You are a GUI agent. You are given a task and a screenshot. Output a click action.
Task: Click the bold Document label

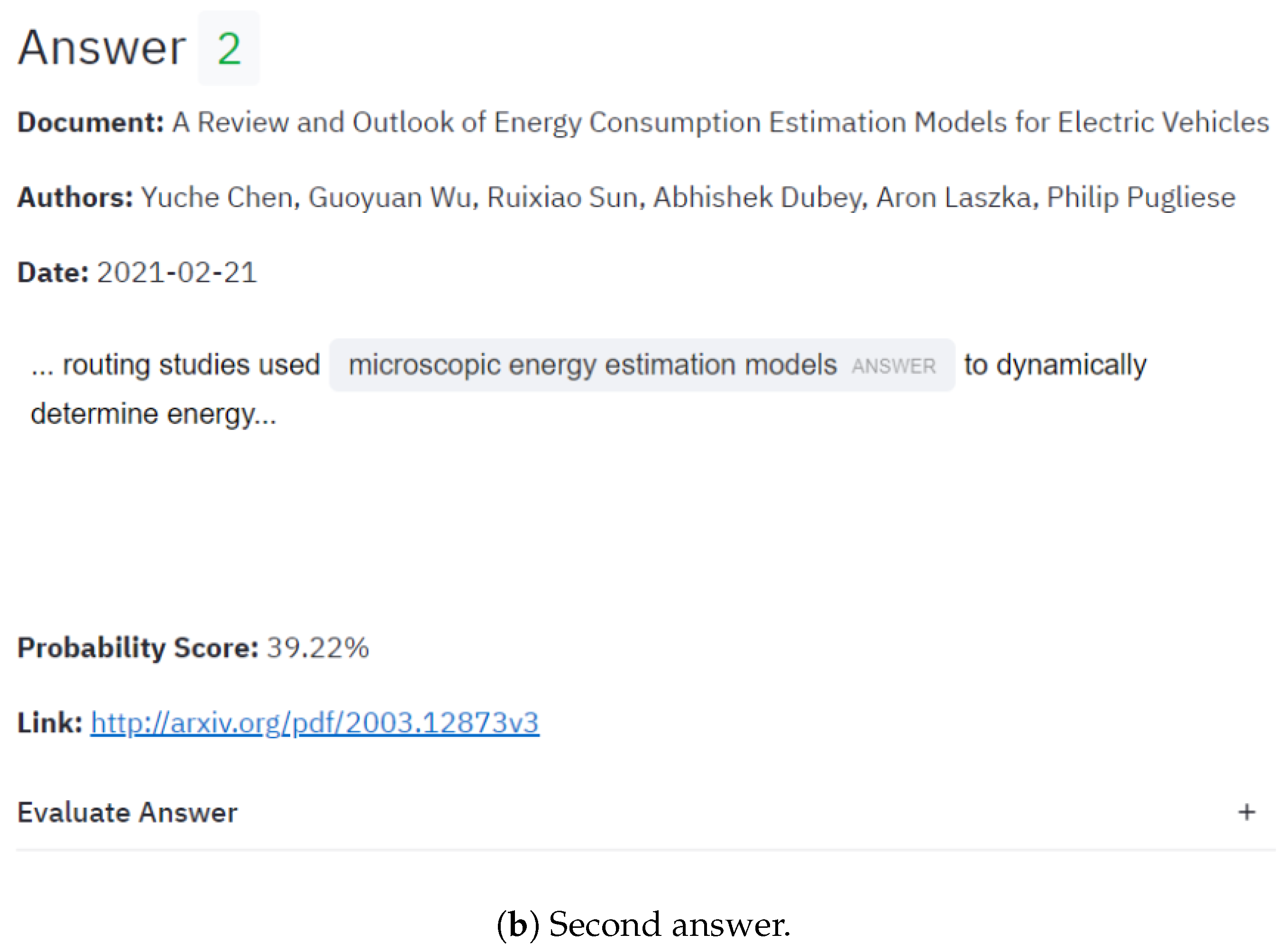[91, 122]
